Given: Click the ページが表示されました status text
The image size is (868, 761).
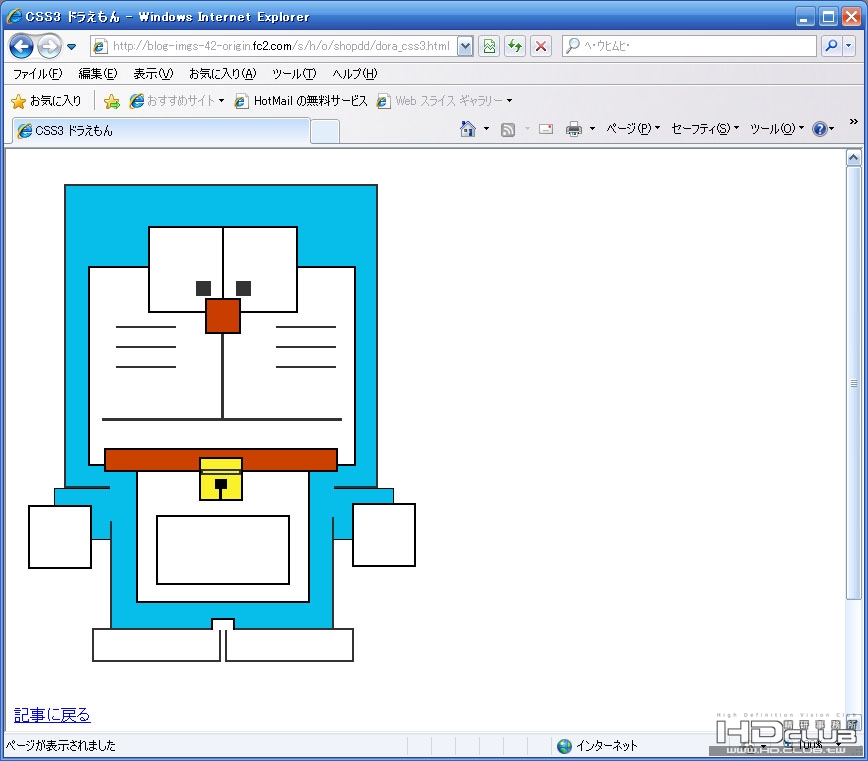Looking at the screenshot, I should point(61,746).
